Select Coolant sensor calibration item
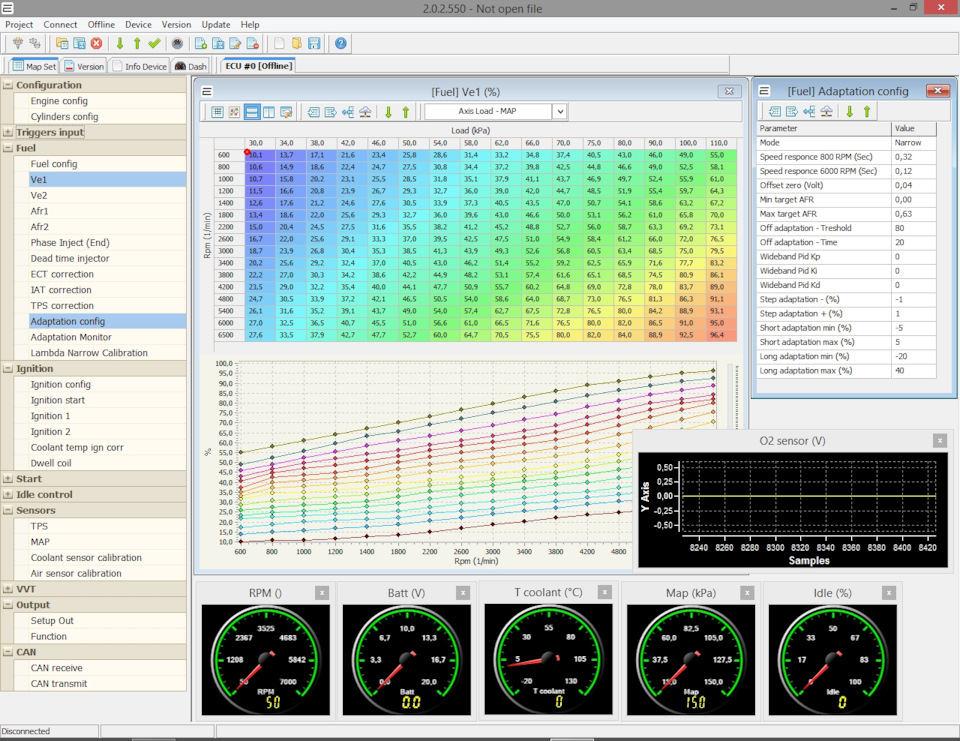Image resolution: width=960 pixels, height=741 pixels. 86,558
